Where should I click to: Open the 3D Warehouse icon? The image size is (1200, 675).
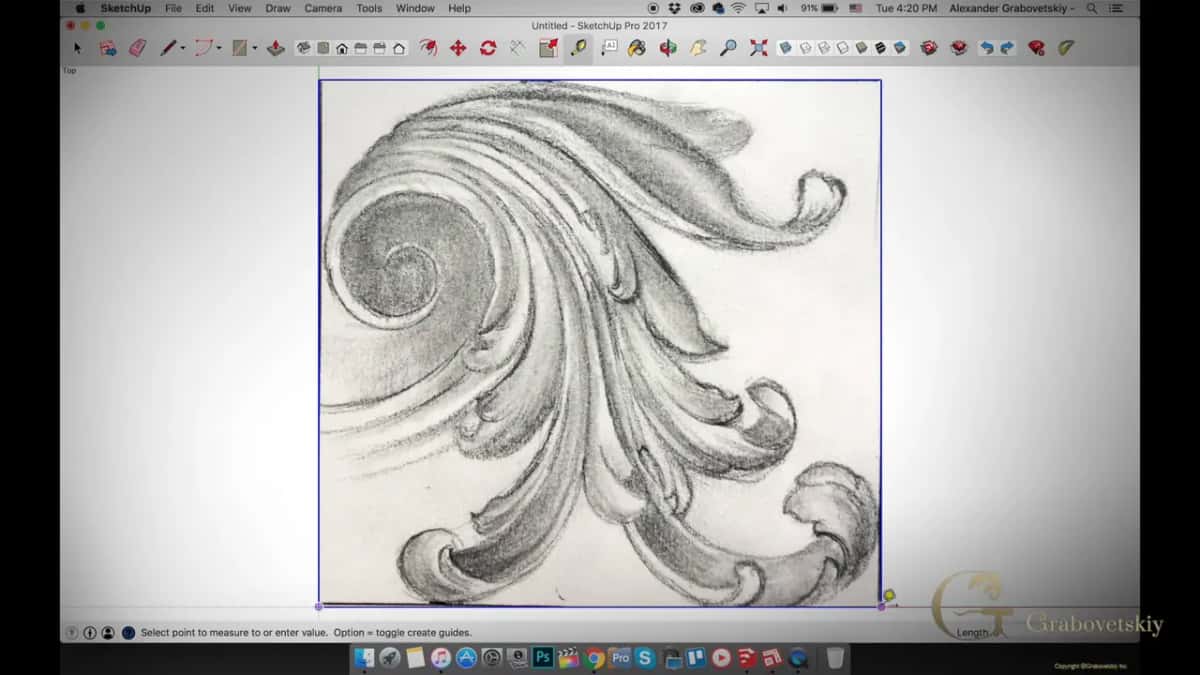(929, 48)
